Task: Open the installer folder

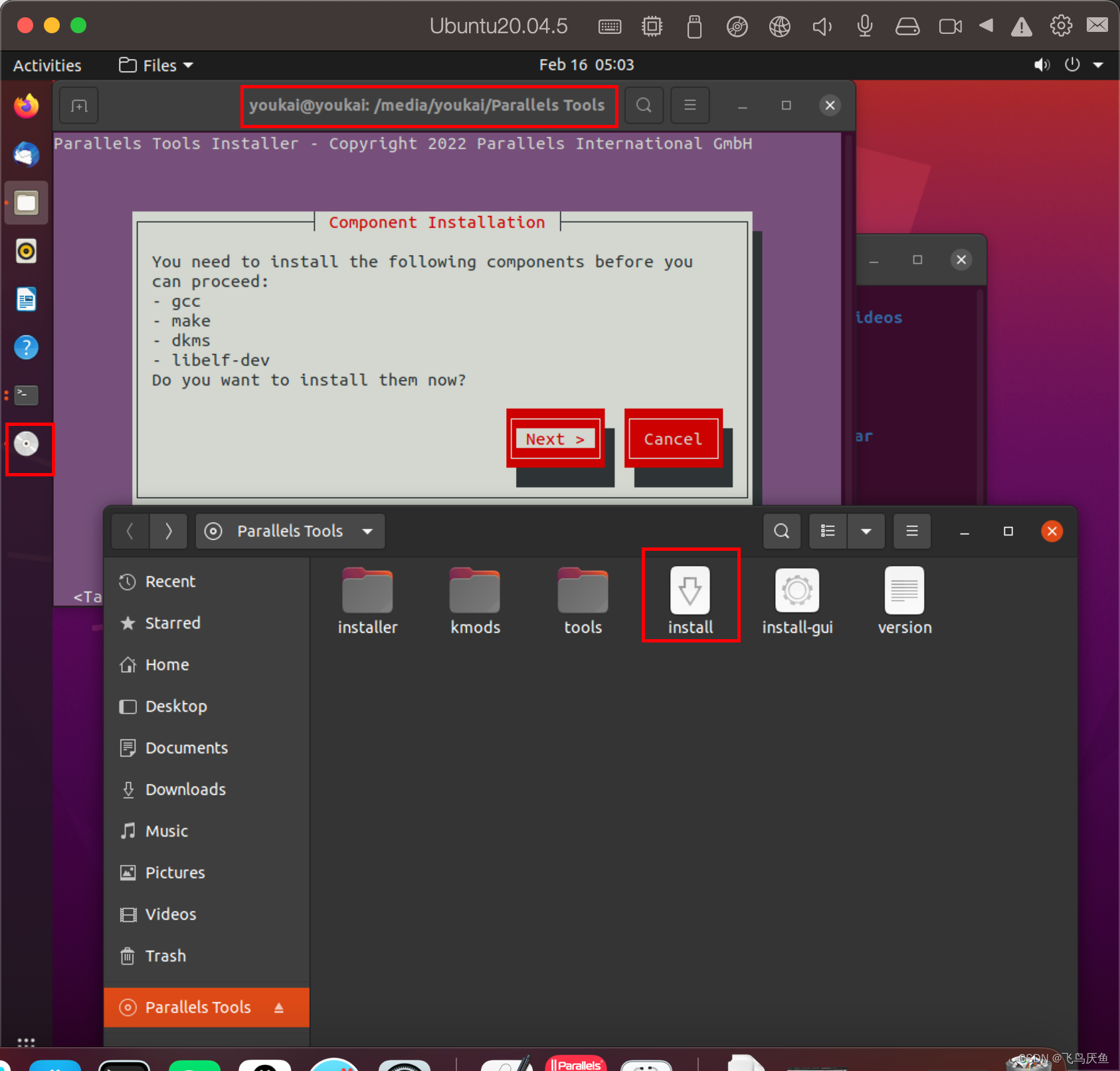Action: [367, 601]
